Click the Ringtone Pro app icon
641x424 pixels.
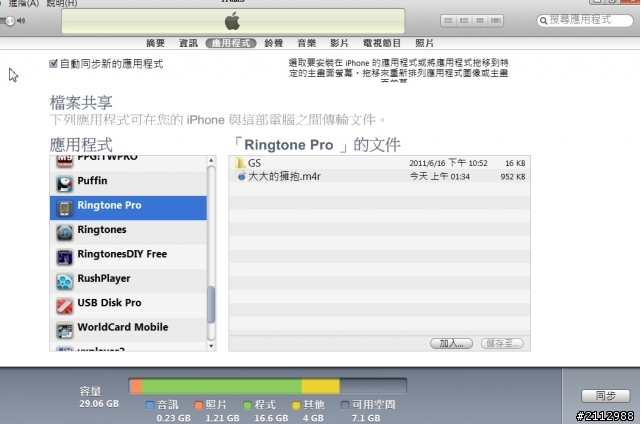(65, 208)
